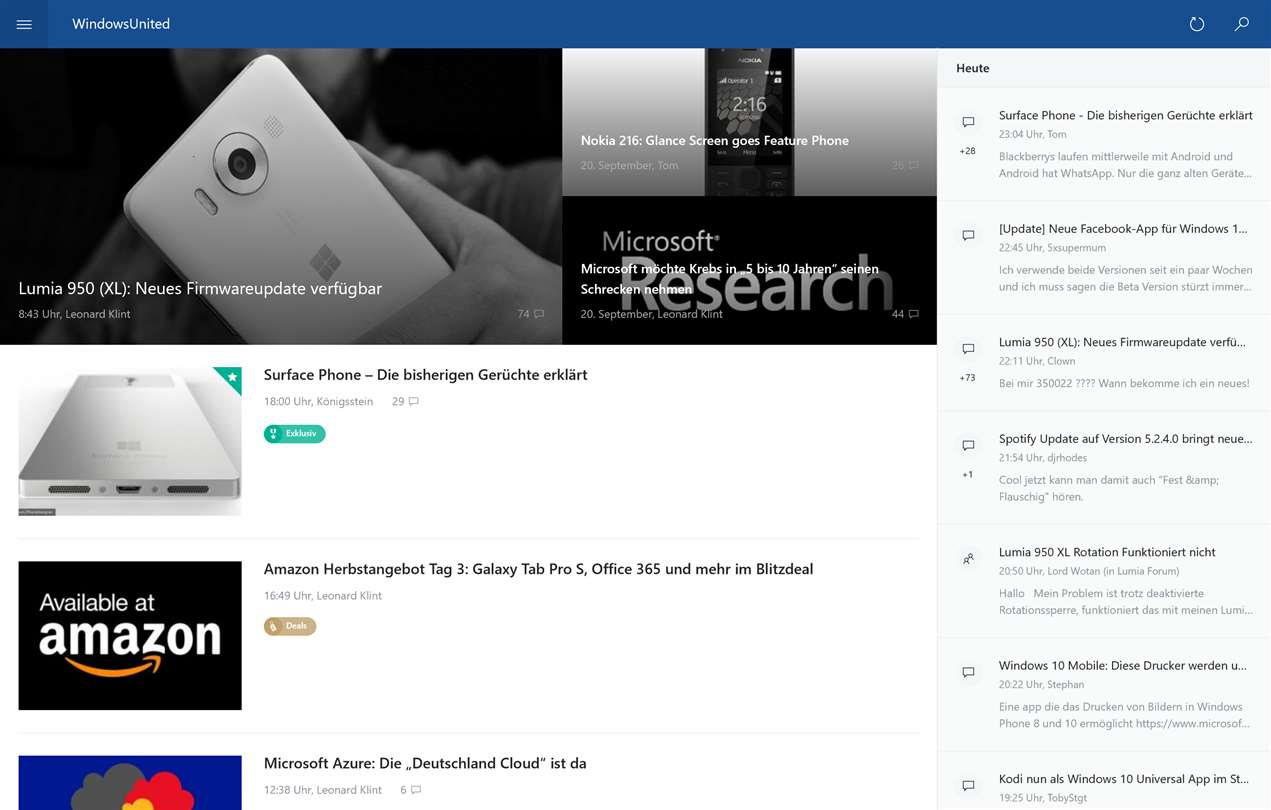Click comment icon on Nokia 216 tile
The width and height of the screenshot is (1271, 810).
[x=913, y=166]
